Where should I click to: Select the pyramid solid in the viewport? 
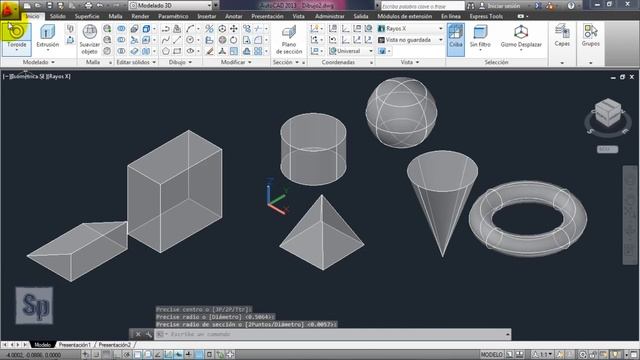pos(322,233)
